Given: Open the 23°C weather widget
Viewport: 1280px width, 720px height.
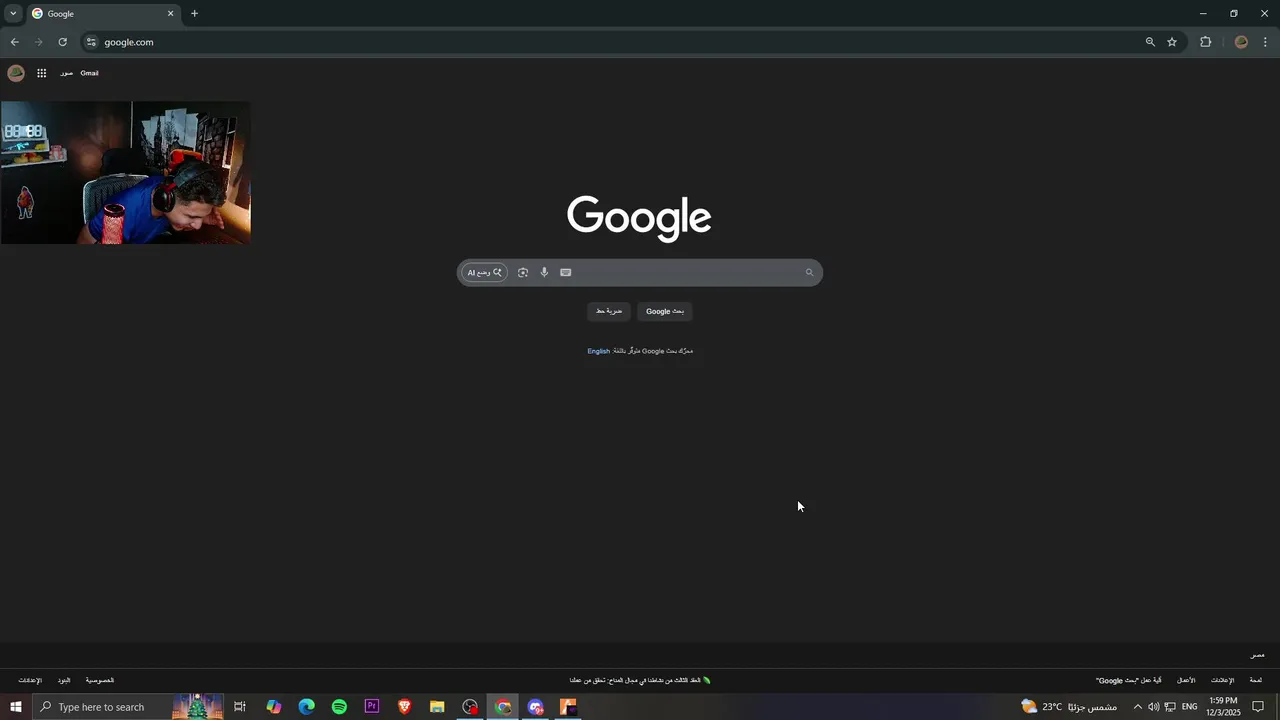Looking at the screenshot, I should (1068, 707).
